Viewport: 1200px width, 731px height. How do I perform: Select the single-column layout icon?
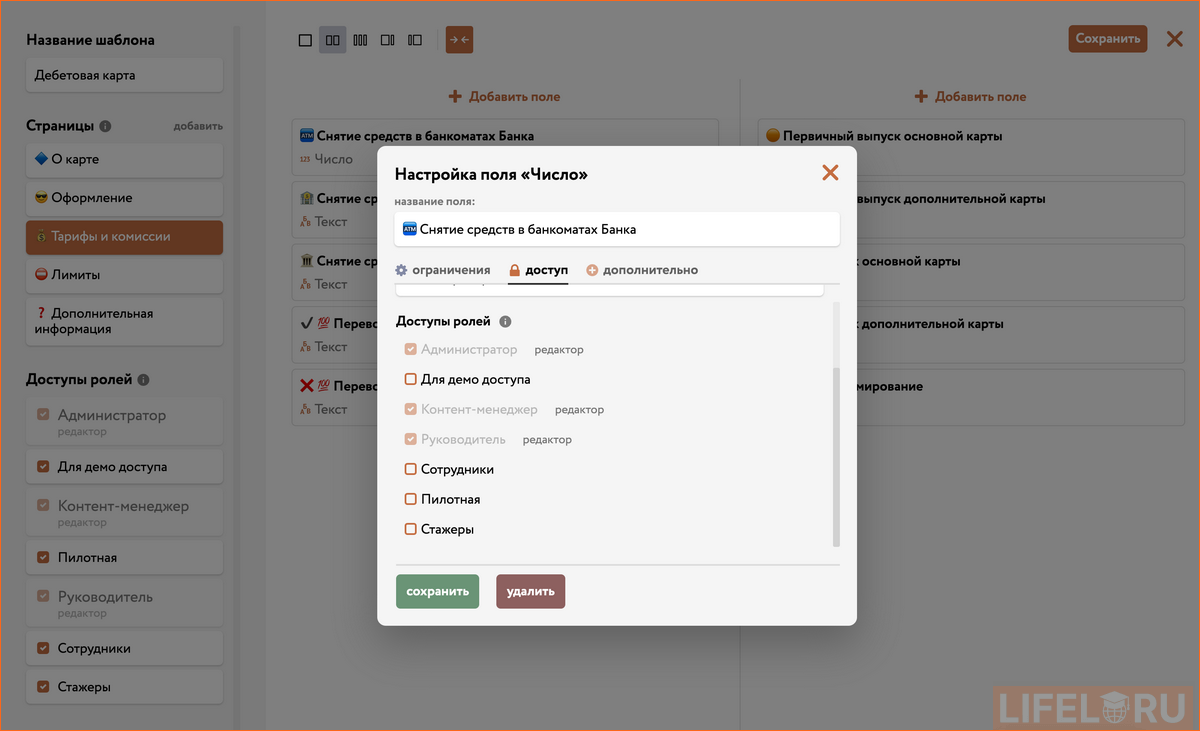305,39
